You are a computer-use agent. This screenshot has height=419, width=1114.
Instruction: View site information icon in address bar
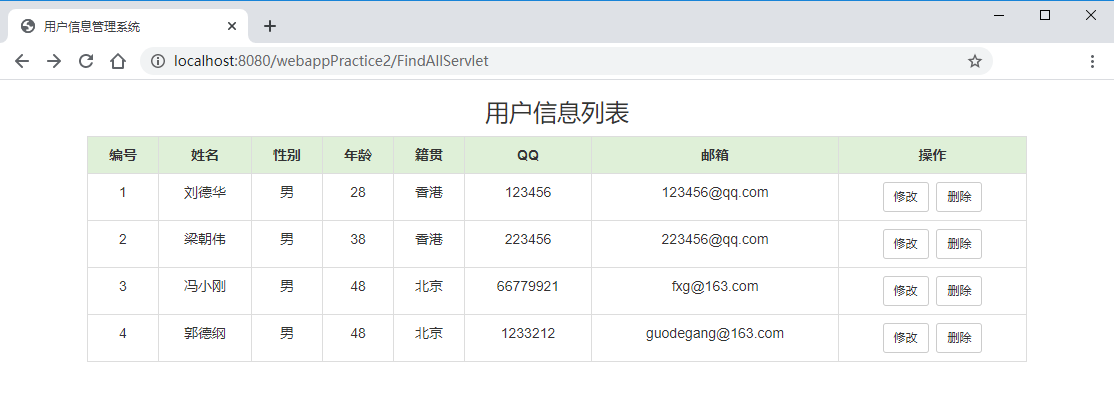point(158,61)
